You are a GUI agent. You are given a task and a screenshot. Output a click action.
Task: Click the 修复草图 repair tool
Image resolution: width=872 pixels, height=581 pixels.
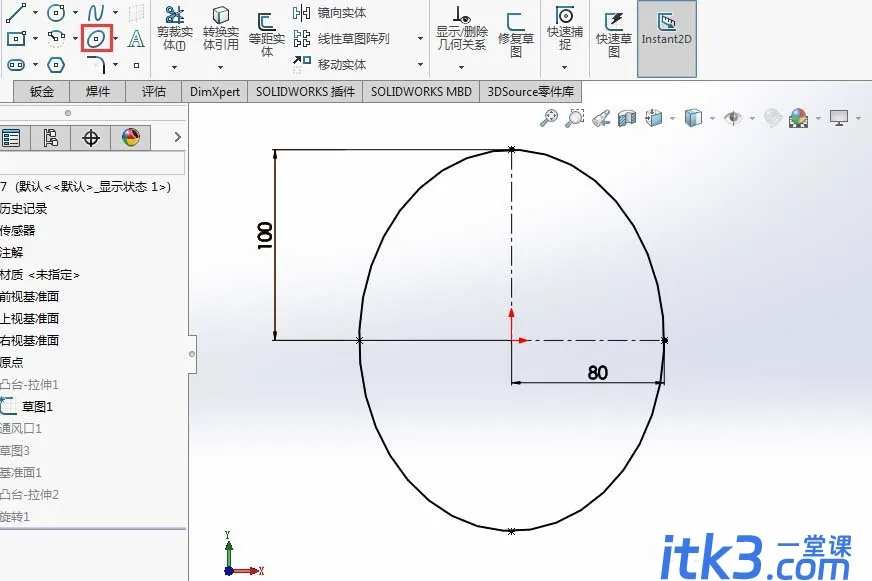516,34
